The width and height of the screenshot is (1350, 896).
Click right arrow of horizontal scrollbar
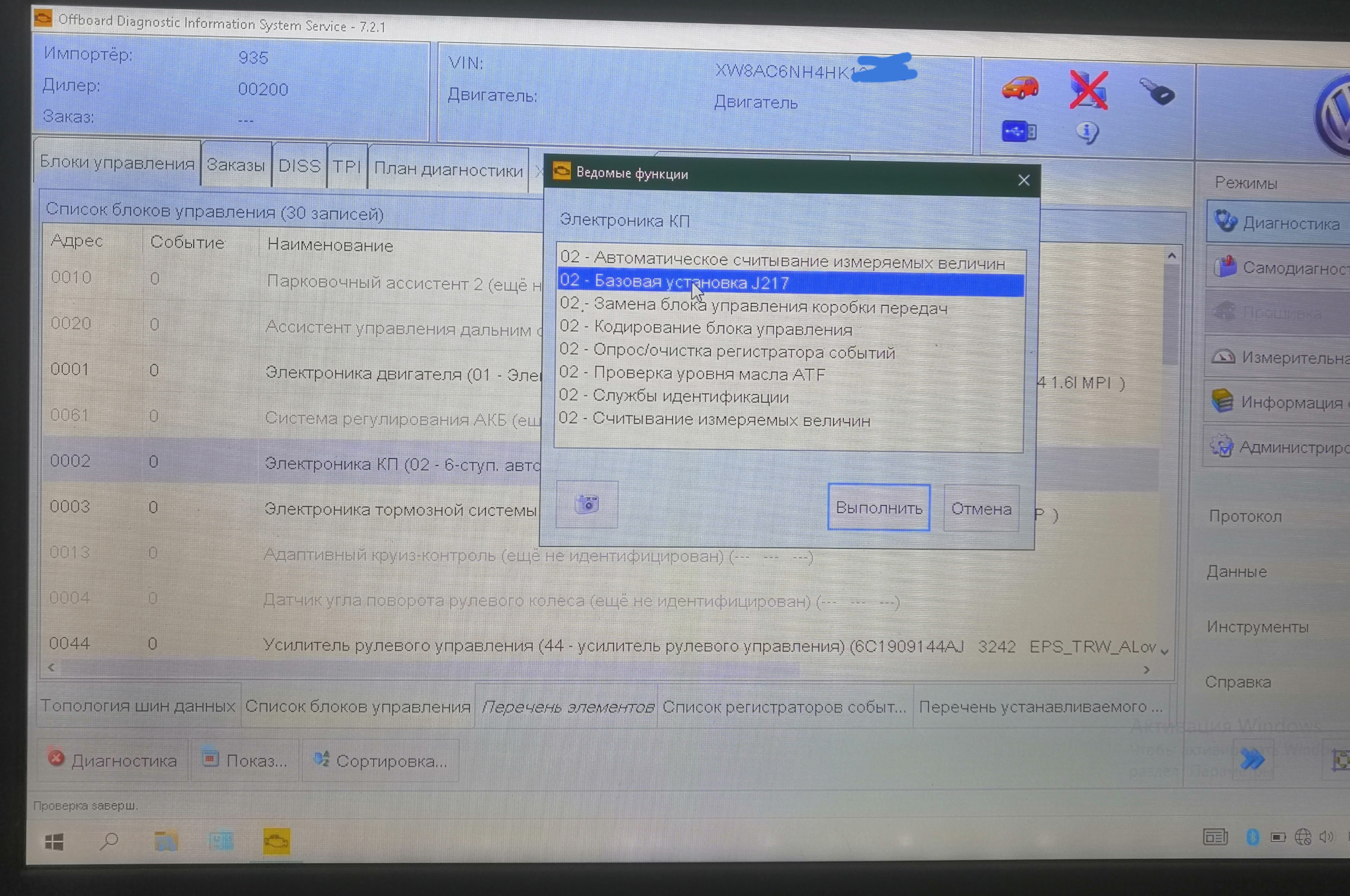[1147, 670]
